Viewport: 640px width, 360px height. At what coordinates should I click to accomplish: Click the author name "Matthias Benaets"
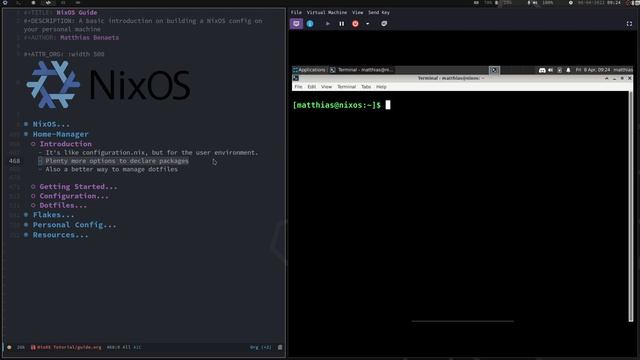pyautogui.click(x=89, y=38)
